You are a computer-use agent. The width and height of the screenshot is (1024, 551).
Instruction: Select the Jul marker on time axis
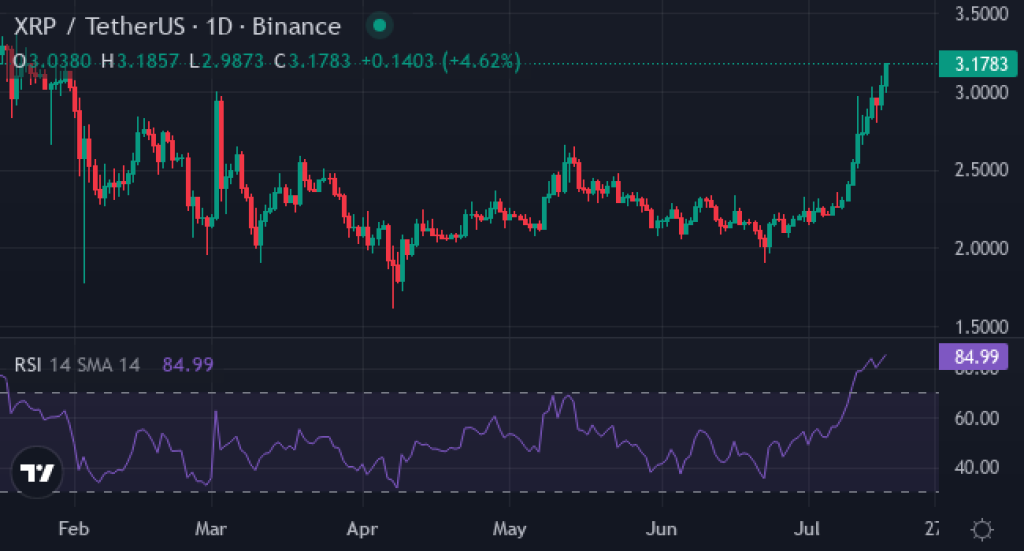click(x=807, y=529)
